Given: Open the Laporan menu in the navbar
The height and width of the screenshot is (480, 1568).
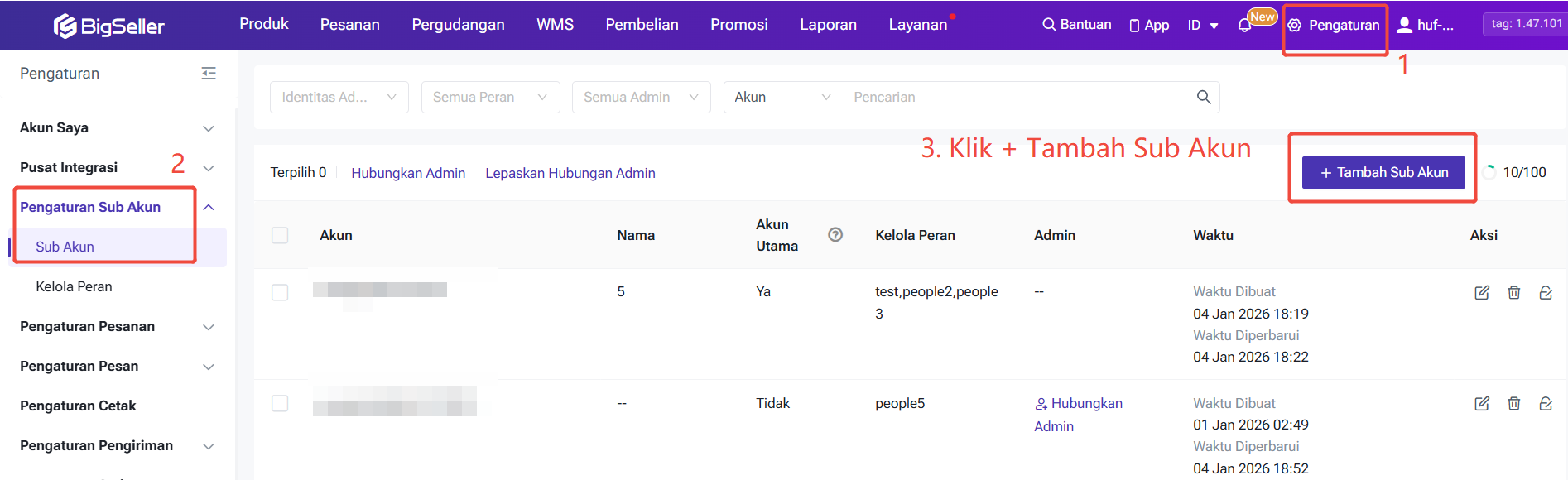Looking at the screenshot, I should point(828,25).
